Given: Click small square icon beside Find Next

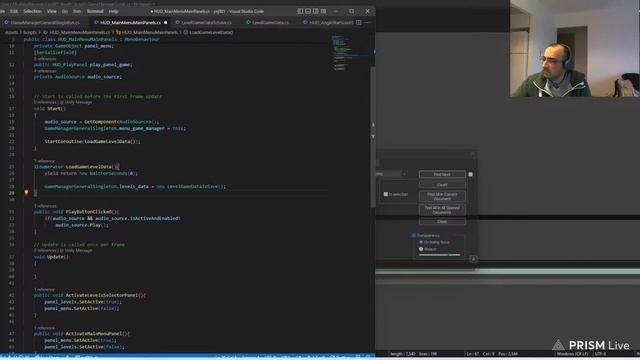Looking at the screenshot, I should click(x=471, y=174).
